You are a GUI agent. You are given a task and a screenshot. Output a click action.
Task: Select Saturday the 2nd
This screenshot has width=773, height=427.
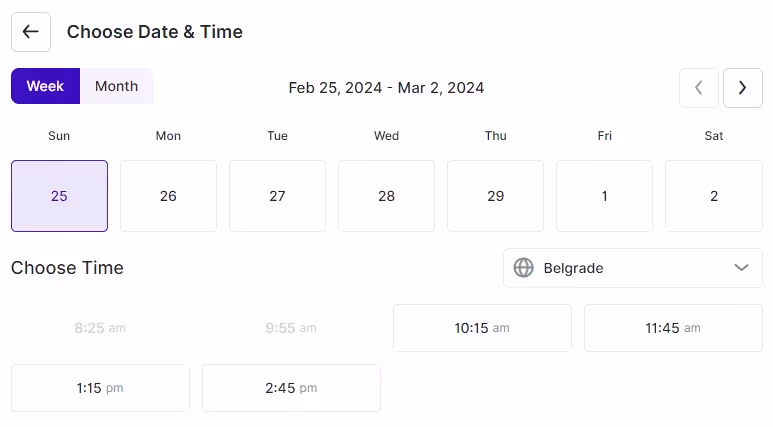713,196
